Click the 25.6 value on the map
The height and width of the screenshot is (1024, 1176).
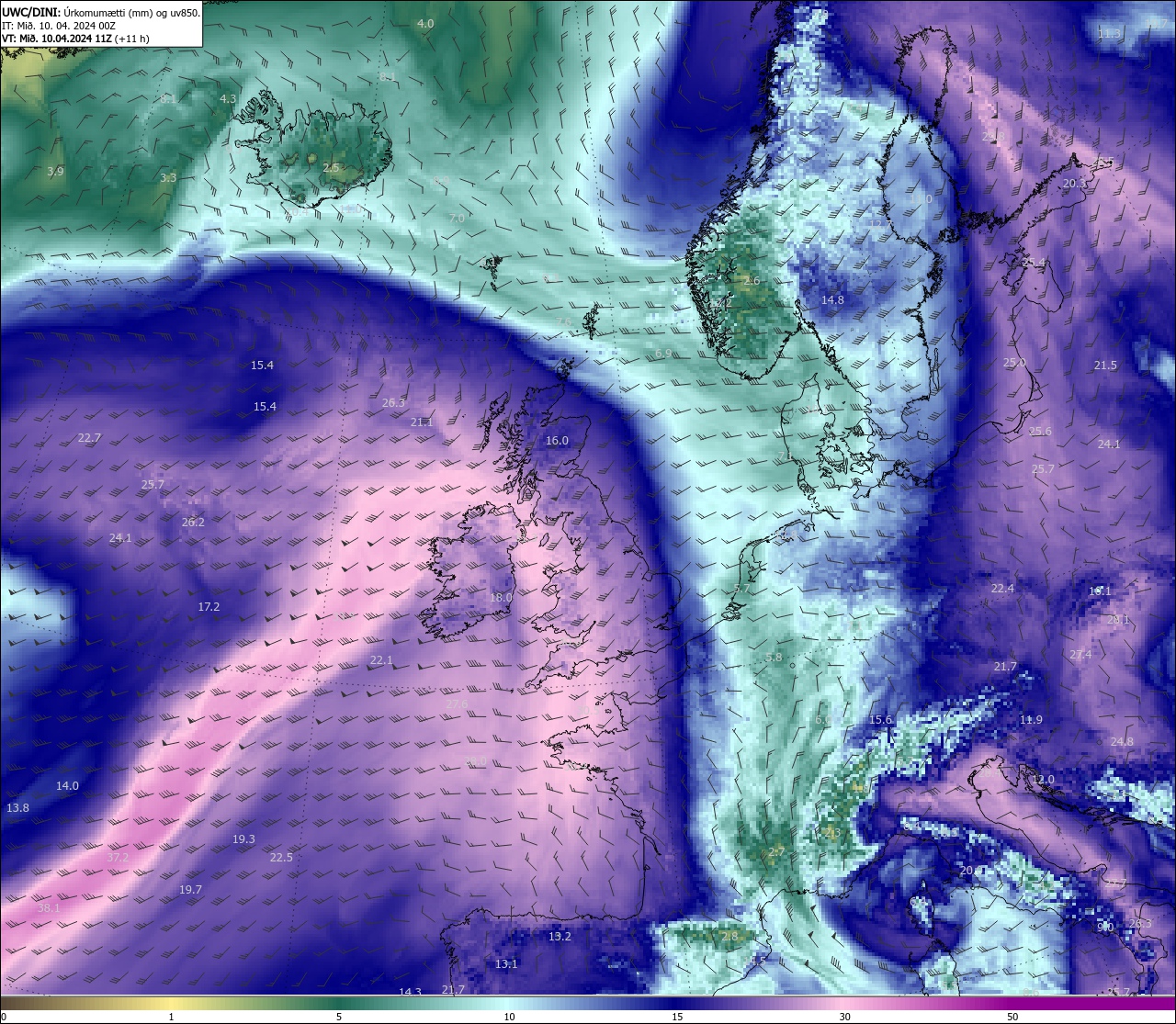pyautogui.click(x=1040, y=432)
